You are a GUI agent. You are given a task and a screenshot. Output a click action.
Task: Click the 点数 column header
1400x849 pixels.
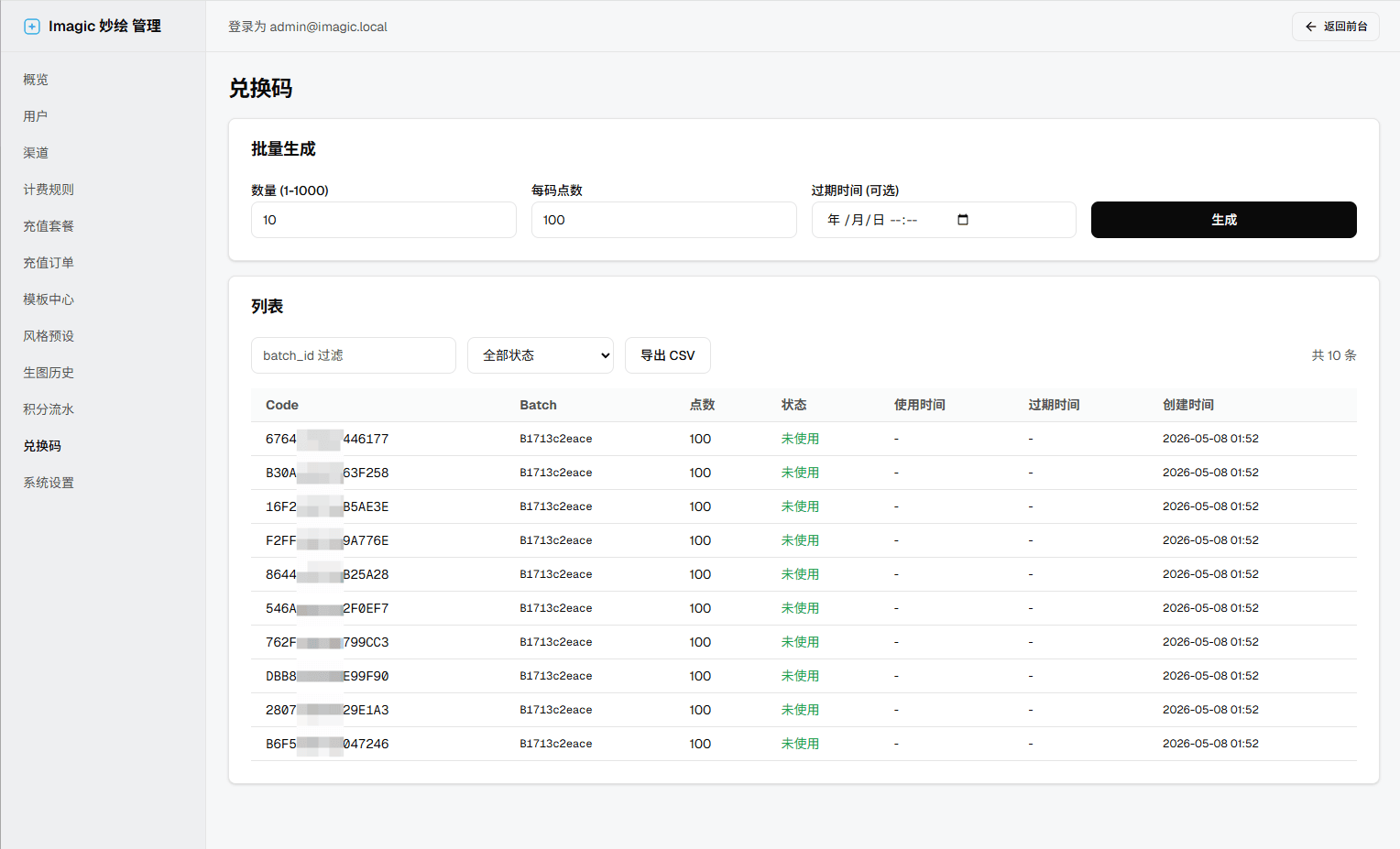coord(702,405)
